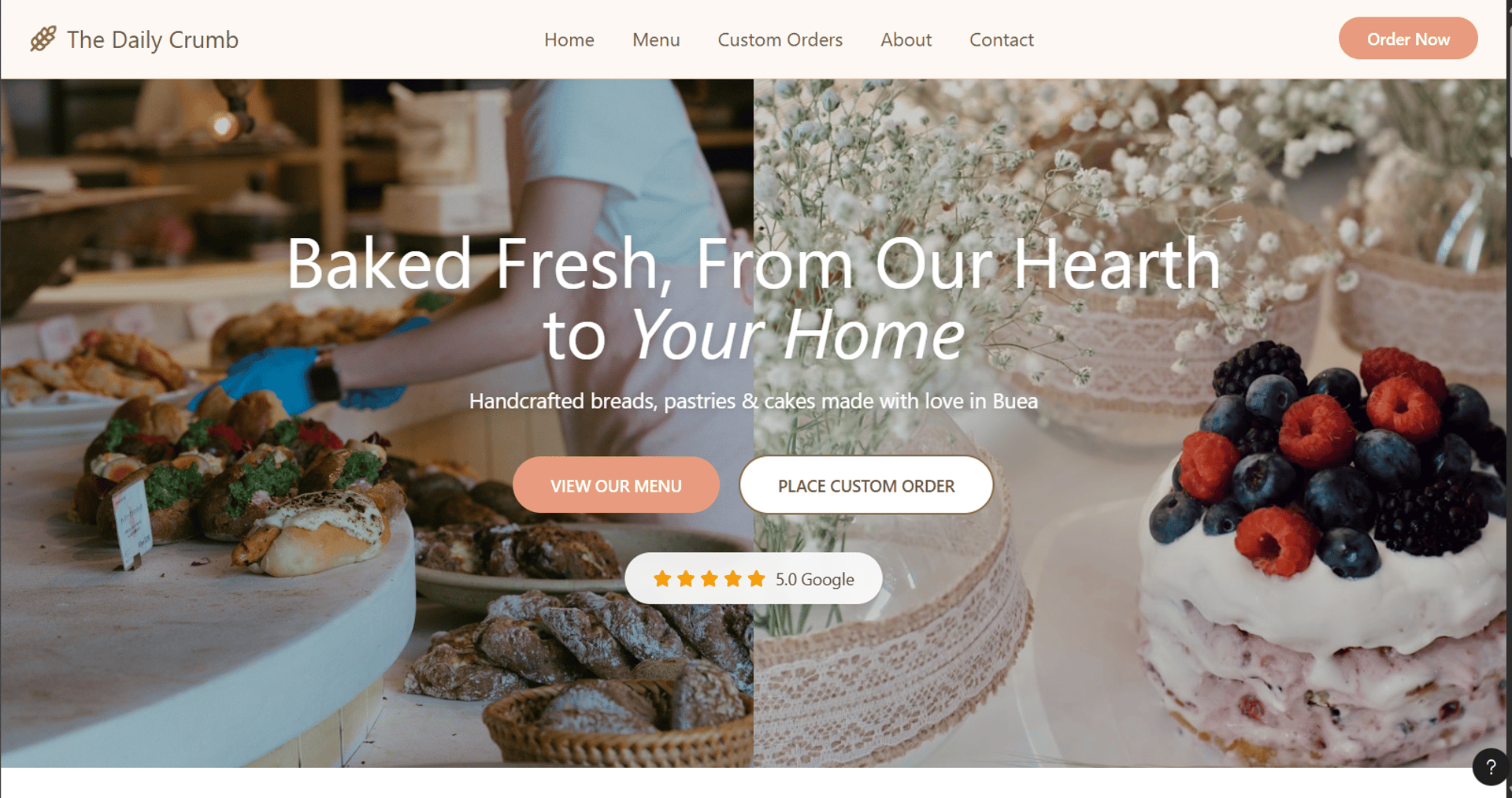Click the Order Now button
The height and width of the screenshot is (798, 1512).
click(1408, 39)
